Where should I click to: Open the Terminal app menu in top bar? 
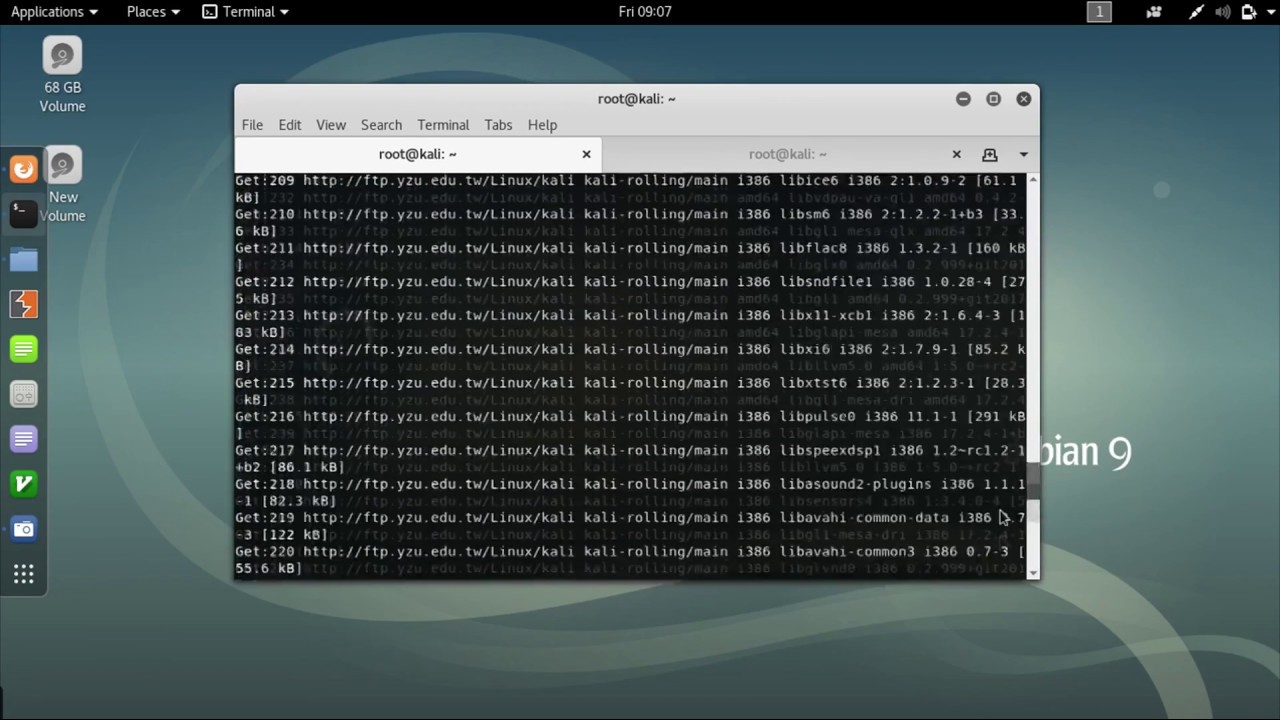pos(246,12)
